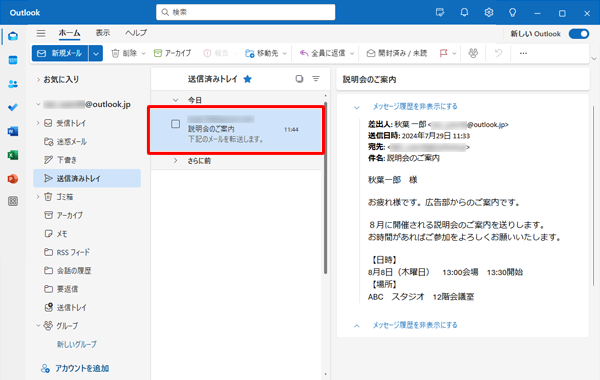Screen dimensions: 600x380
Task: Click 開封済み / 未読 toolbar button
Action: (397, 53)
